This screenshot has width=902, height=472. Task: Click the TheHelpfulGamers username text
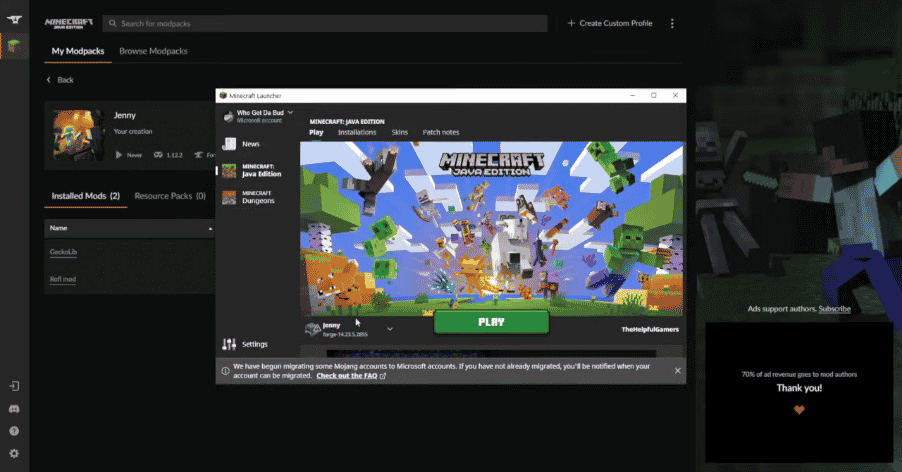[650, 329]
